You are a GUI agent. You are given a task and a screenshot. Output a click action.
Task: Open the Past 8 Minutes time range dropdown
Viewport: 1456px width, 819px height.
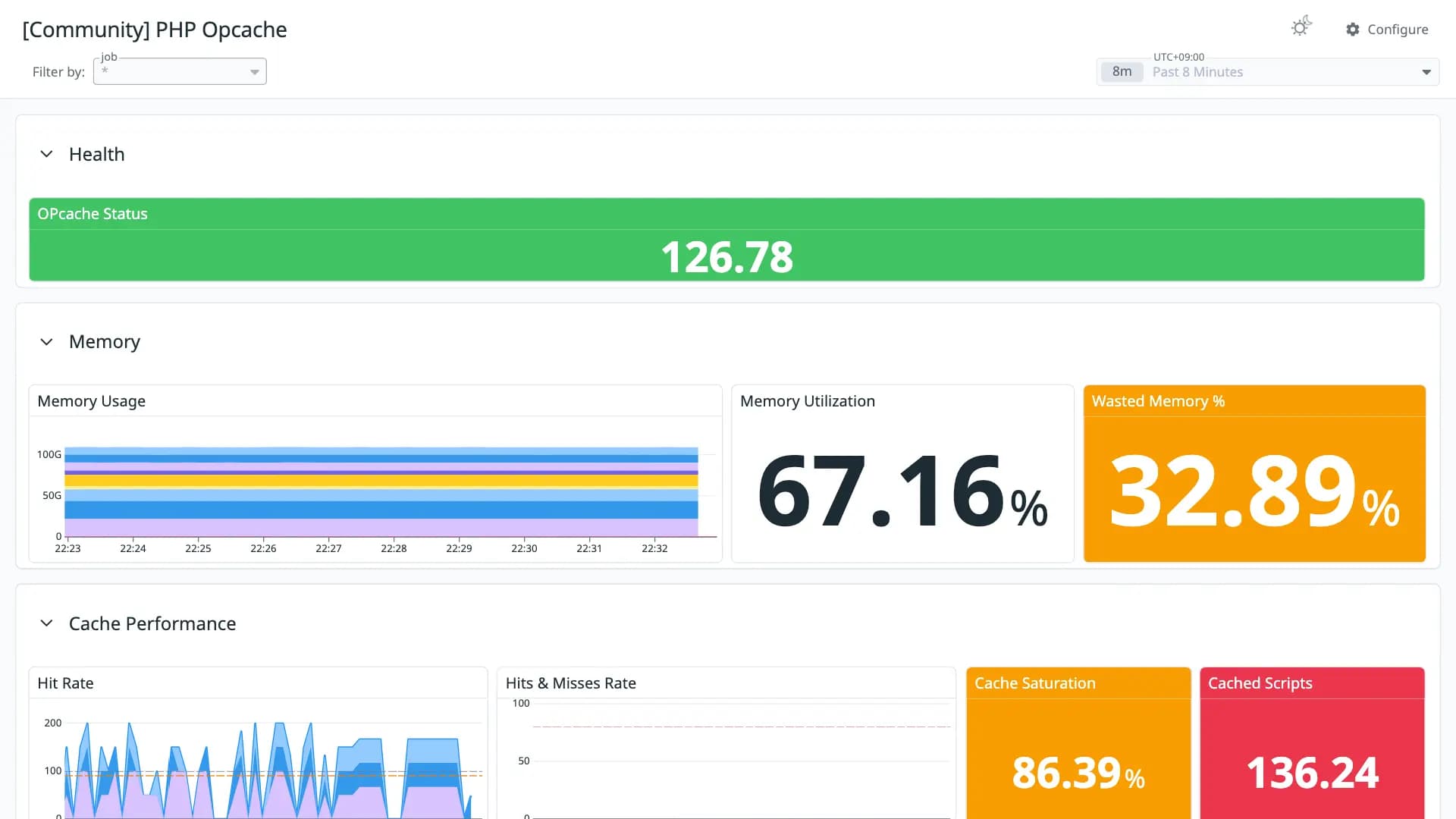point(1268,72)
